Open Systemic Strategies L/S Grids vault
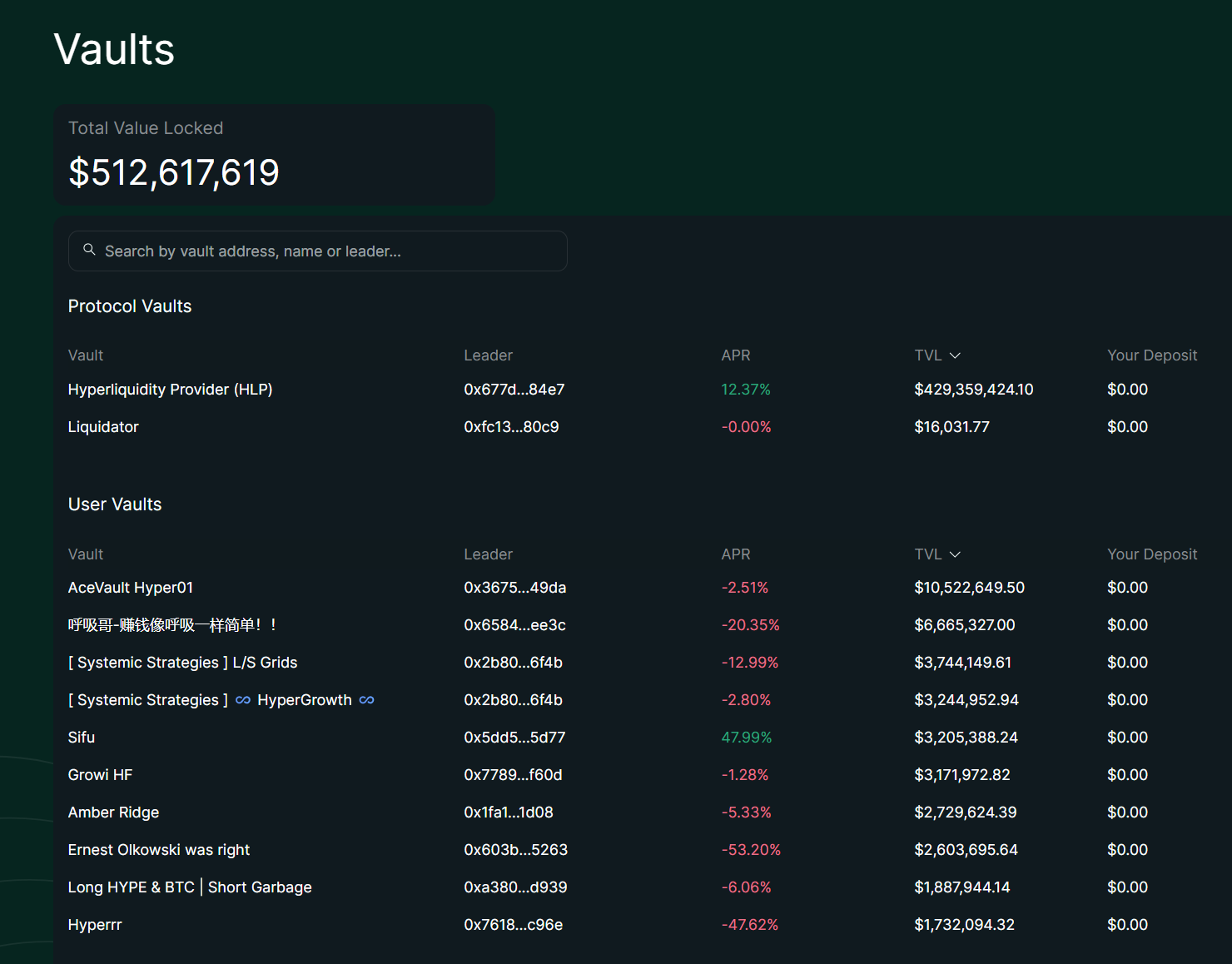Screen dimensions: 1232x964 (182, 663)
